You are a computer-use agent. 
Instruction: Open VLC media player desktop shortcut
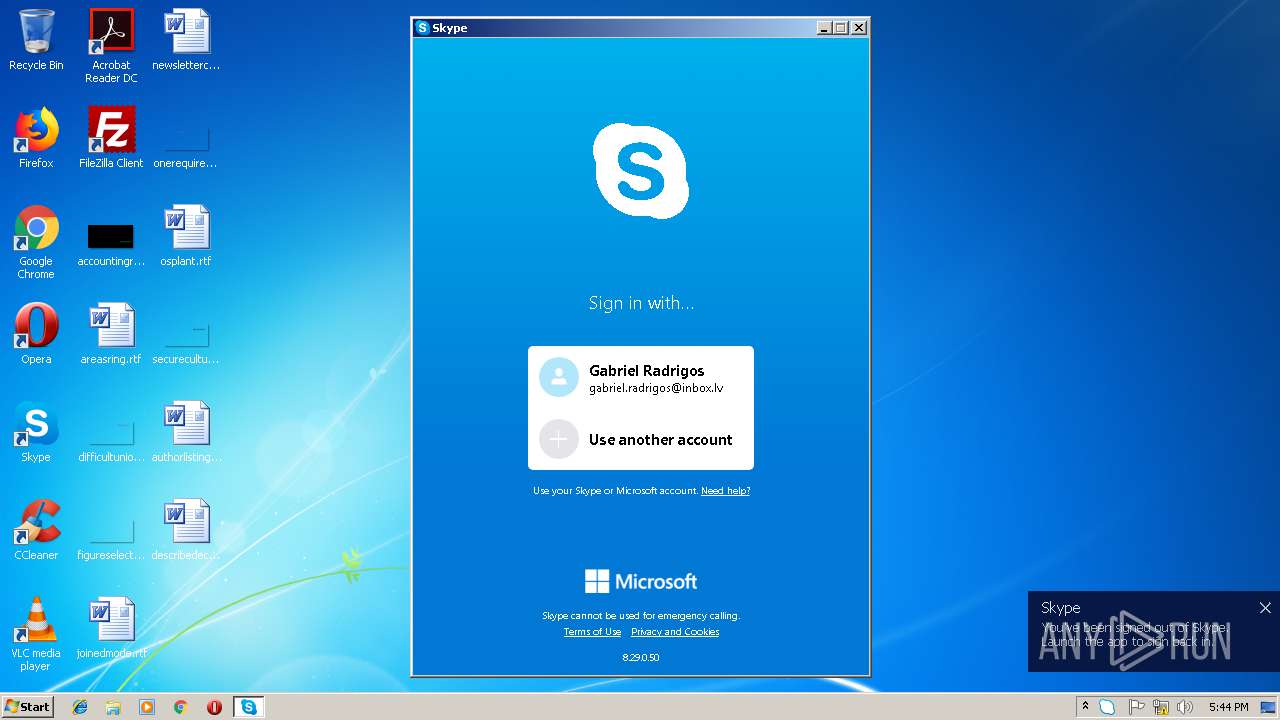point(36,634)
